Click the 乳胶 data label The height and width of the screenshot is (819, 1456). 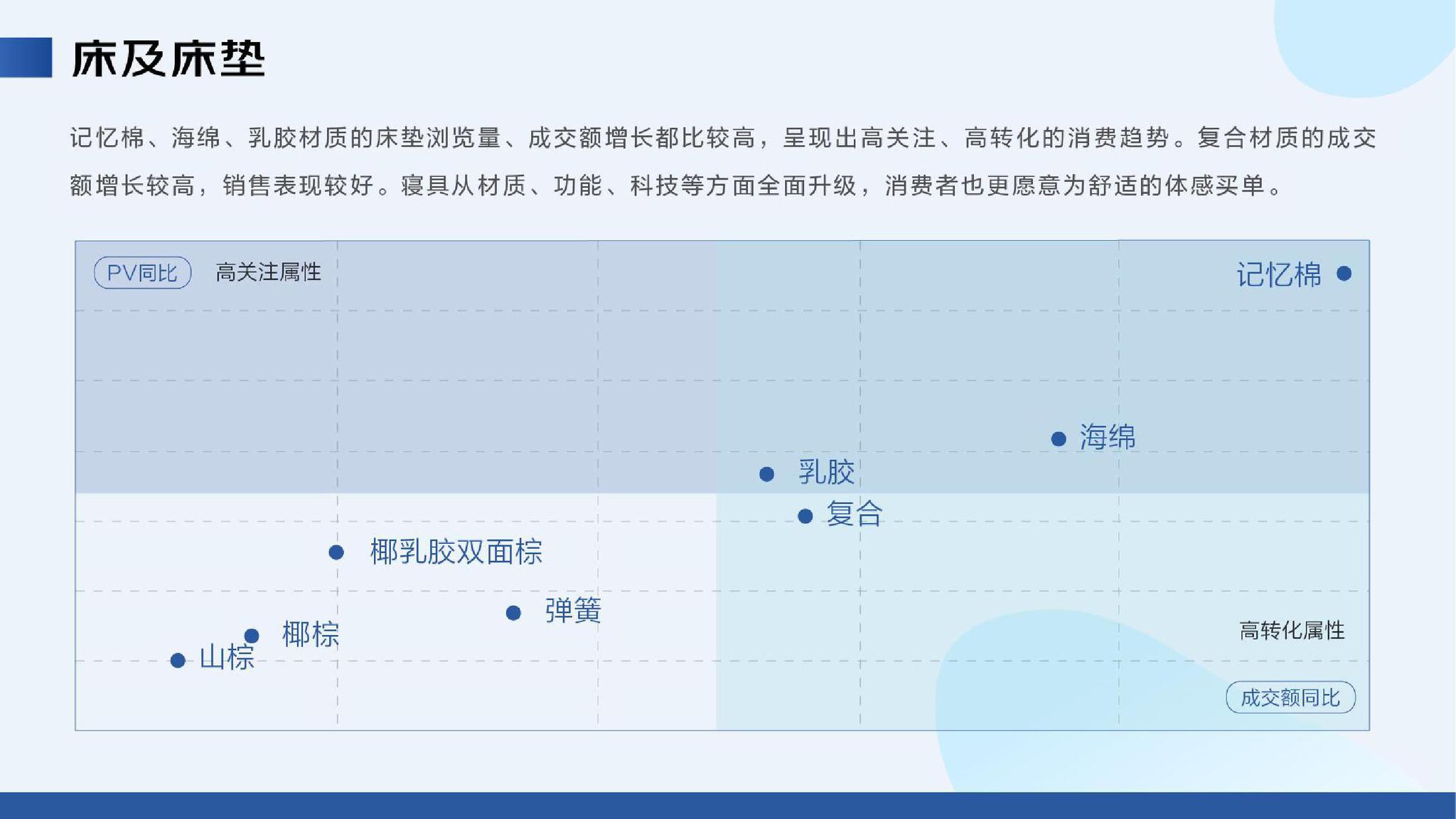826,472
